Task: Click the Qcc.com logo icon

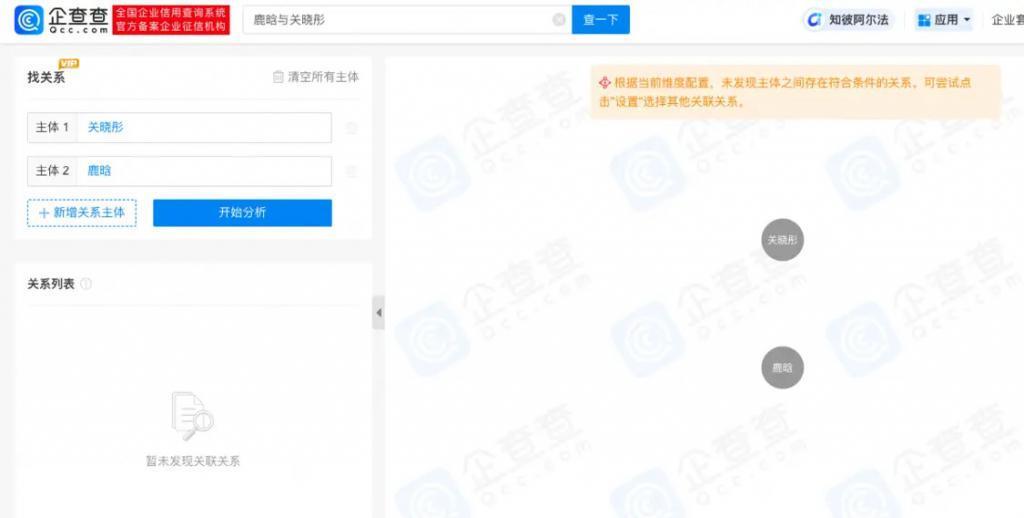Action: click(29, 20)
